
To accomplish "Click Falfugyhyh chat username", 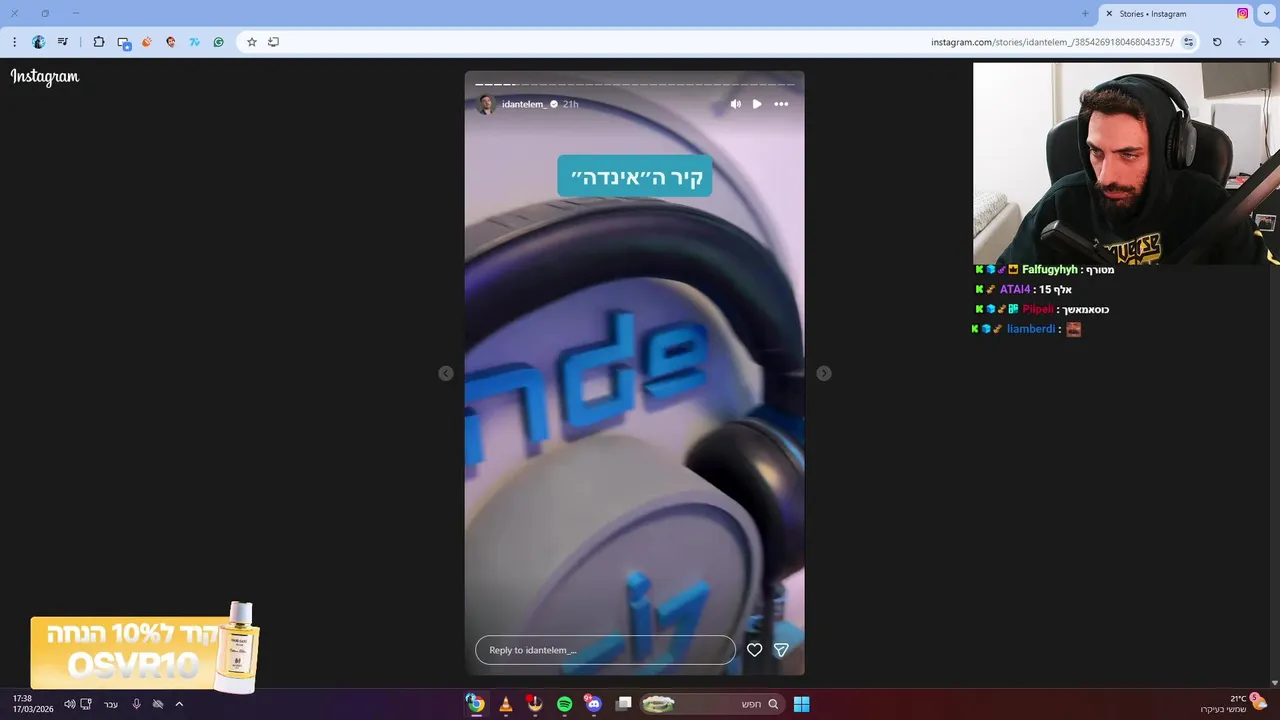I will 1050,270.
